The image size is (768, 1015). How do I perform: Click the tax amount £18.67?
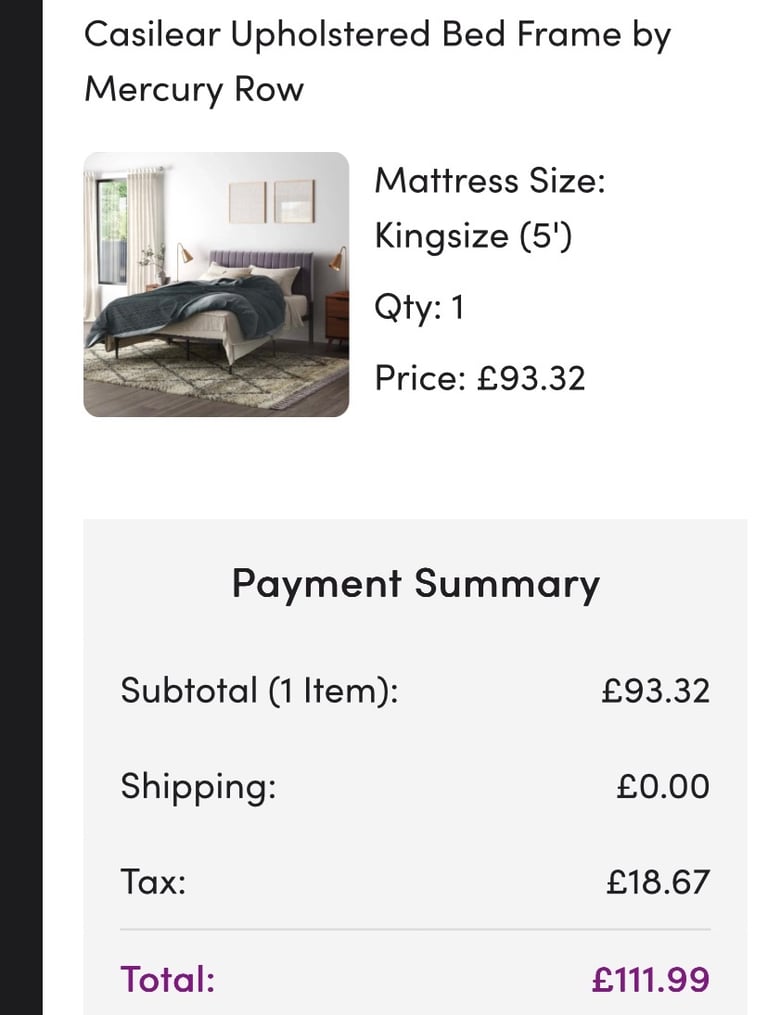tap(658, 882)
